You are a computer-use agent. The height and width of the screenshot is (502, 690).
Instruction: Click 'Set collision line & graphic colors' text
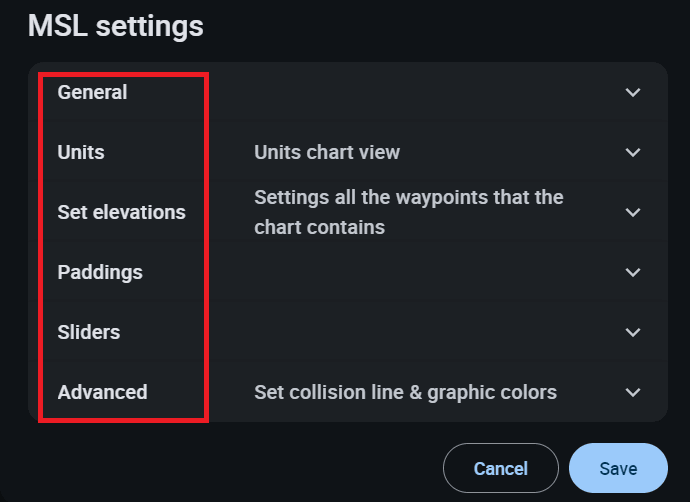tap(405, 392)
